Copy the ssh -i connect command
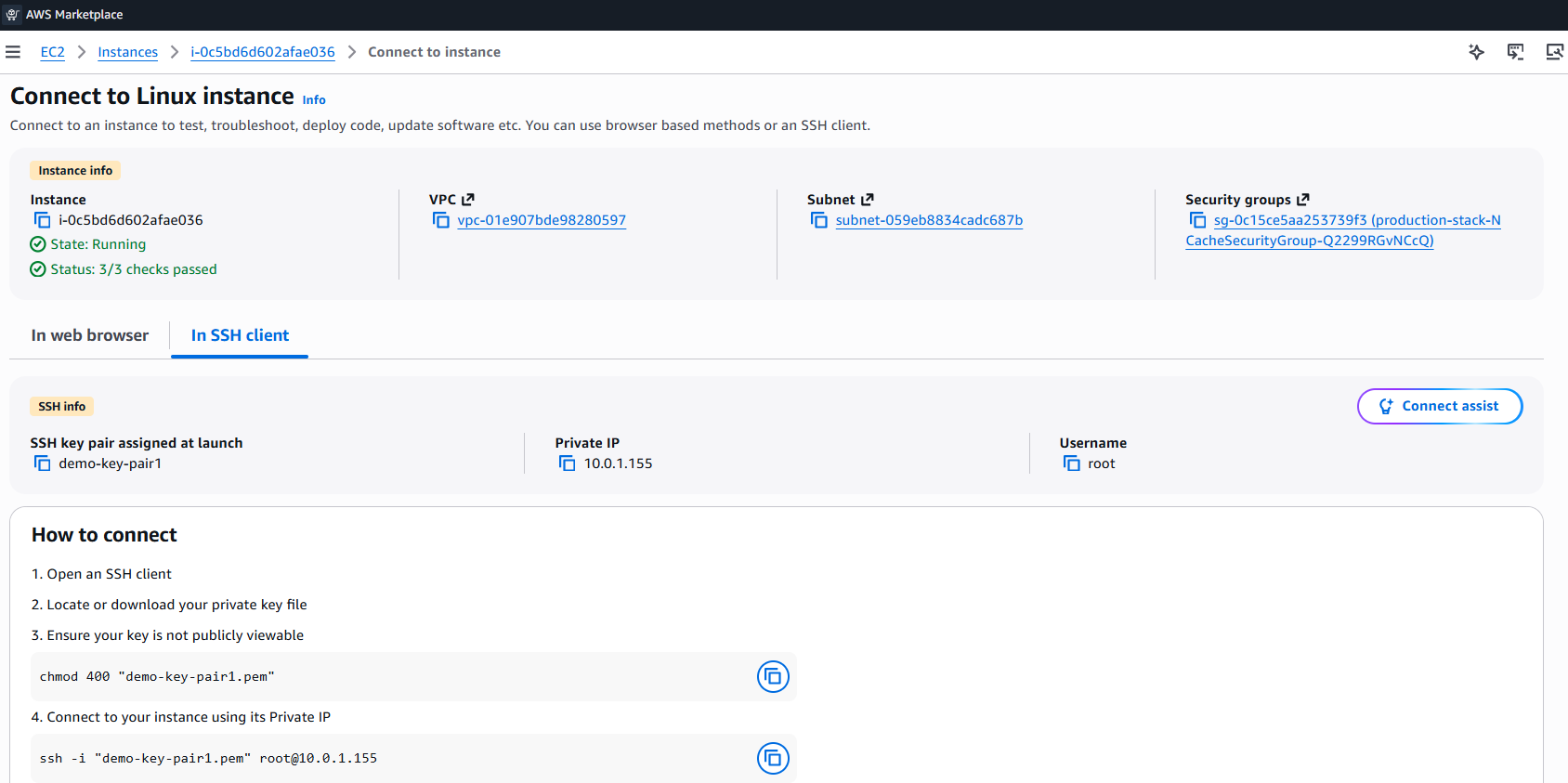The image size is (1568, 783). (773, 759)
